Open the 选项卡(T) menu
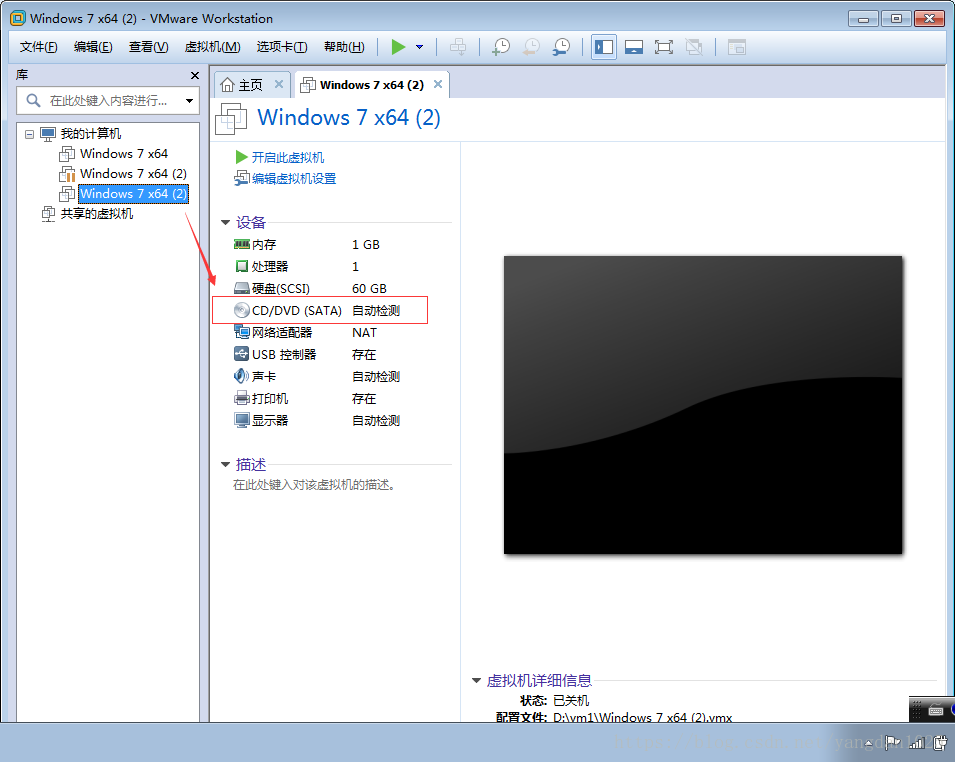This screenshot has height=762, width=955. pos(281,47)
